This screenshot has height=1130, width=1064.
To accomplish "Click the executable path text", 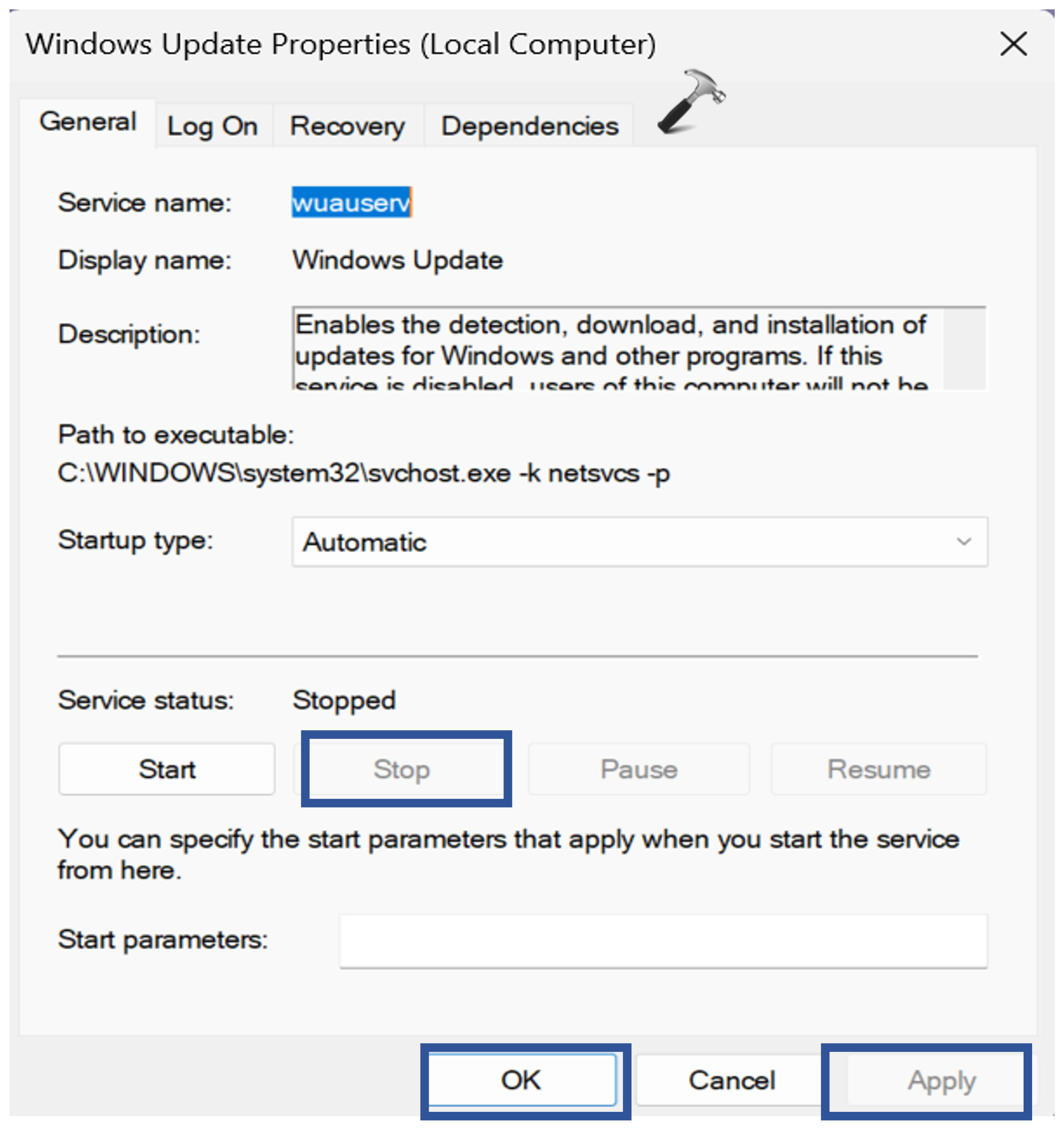I will [x=364, y=473].
